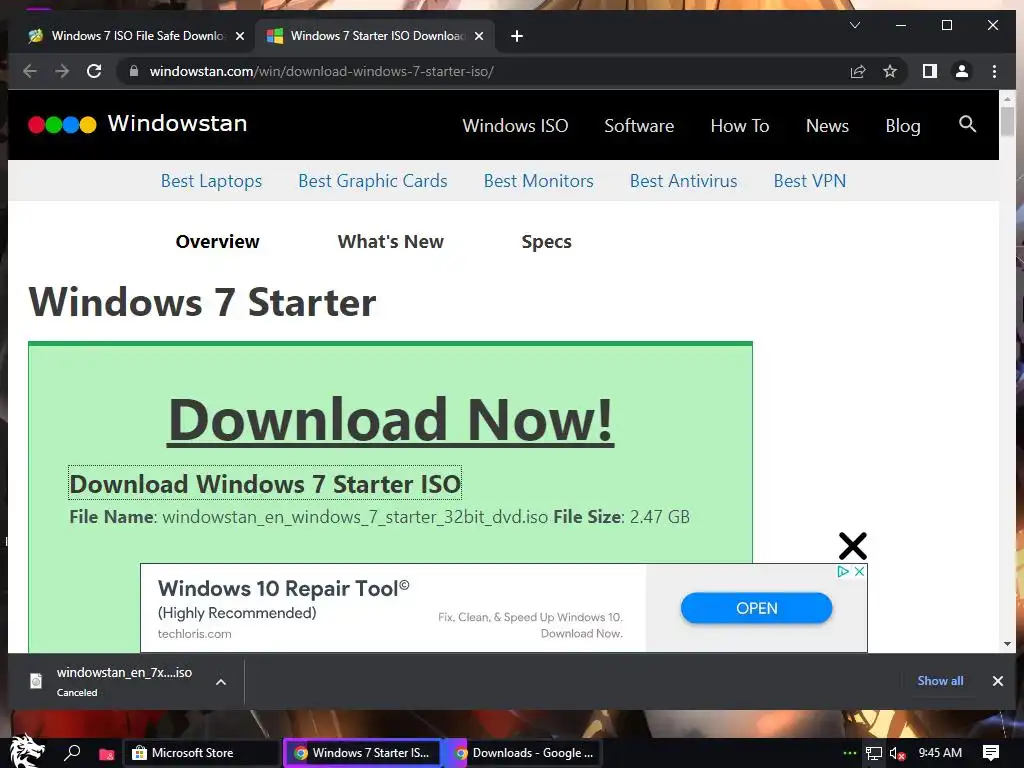Close the downloads bar

(x=997, y=680)
